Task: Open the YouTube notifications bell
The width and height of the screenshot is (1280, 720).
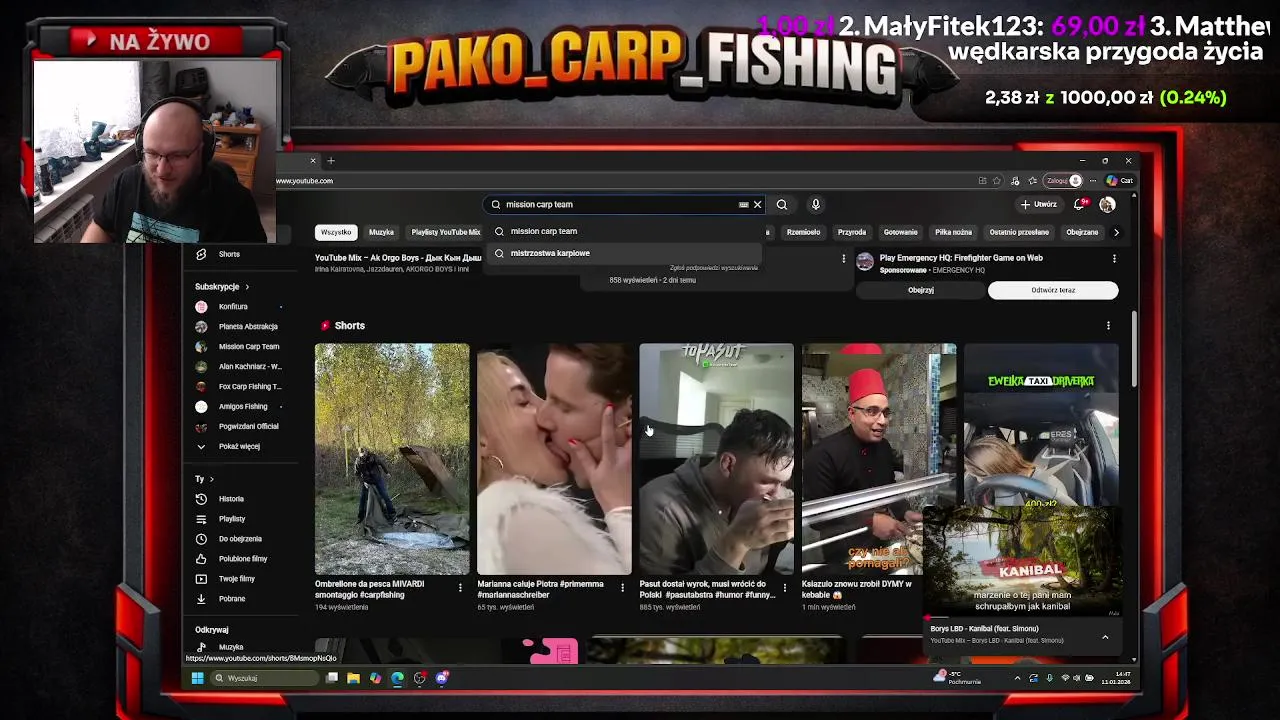Action: [1079, 204]
